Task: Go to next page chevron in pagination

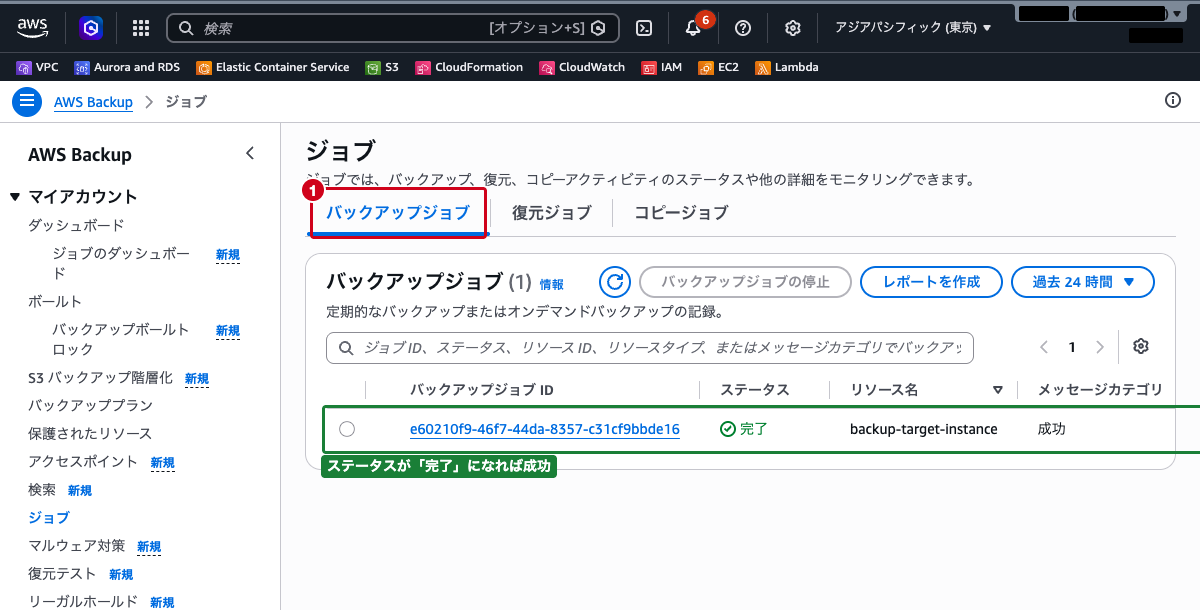Action: 1100,347
